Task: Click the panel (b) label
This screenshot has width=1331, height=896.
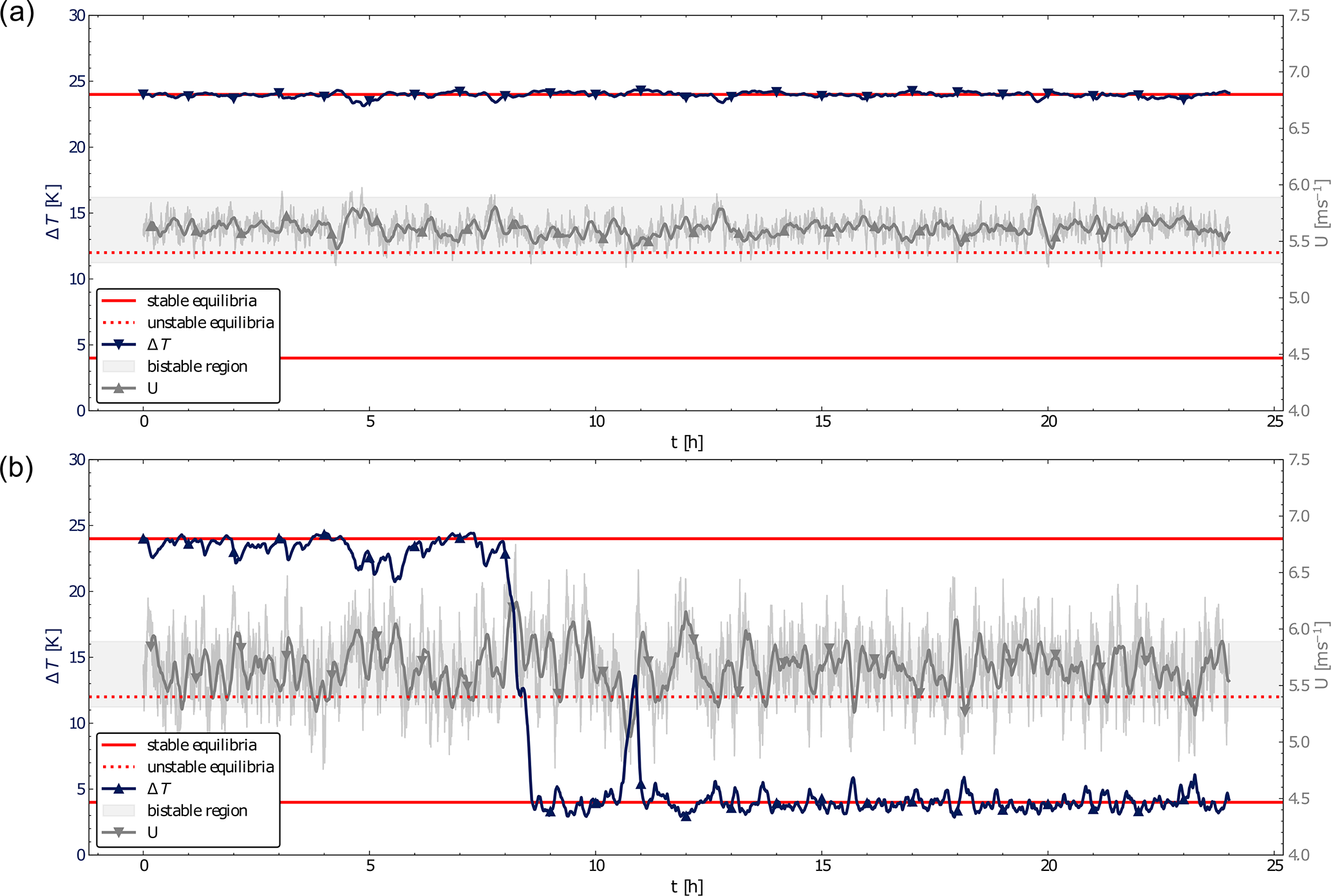Action: (x=17, y=468)
